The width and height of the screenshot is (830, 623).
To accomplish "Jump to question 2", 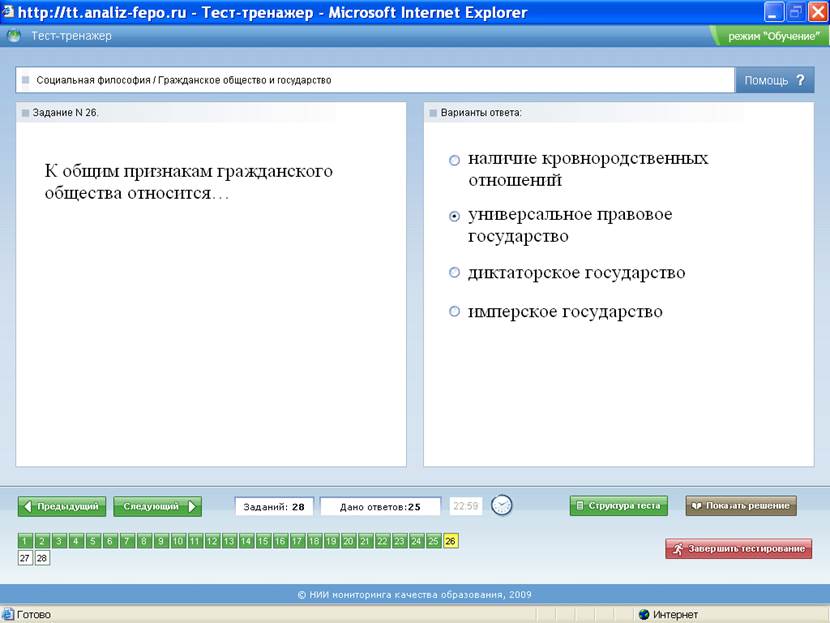I will pyautogui.click(x=42, y=541).
